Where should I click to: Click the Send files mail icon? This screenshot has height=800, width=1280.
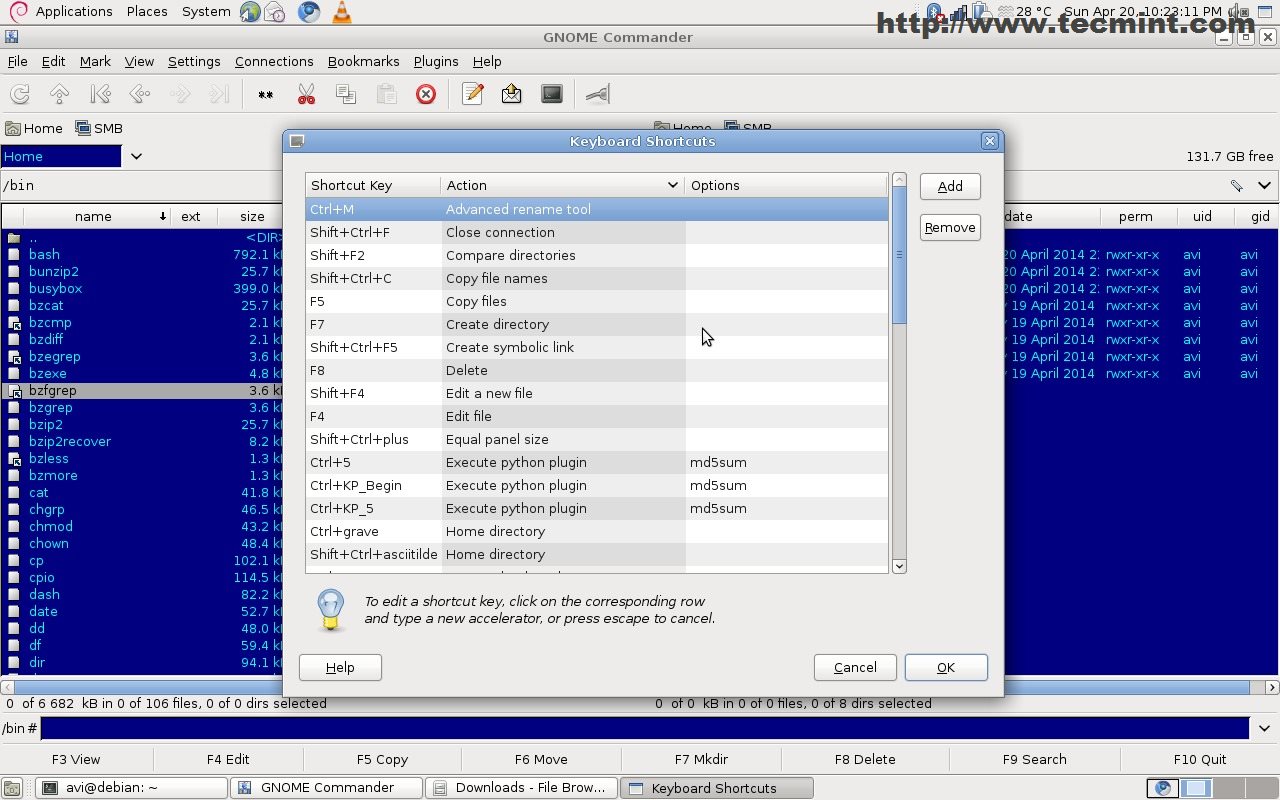pos(512,94)
